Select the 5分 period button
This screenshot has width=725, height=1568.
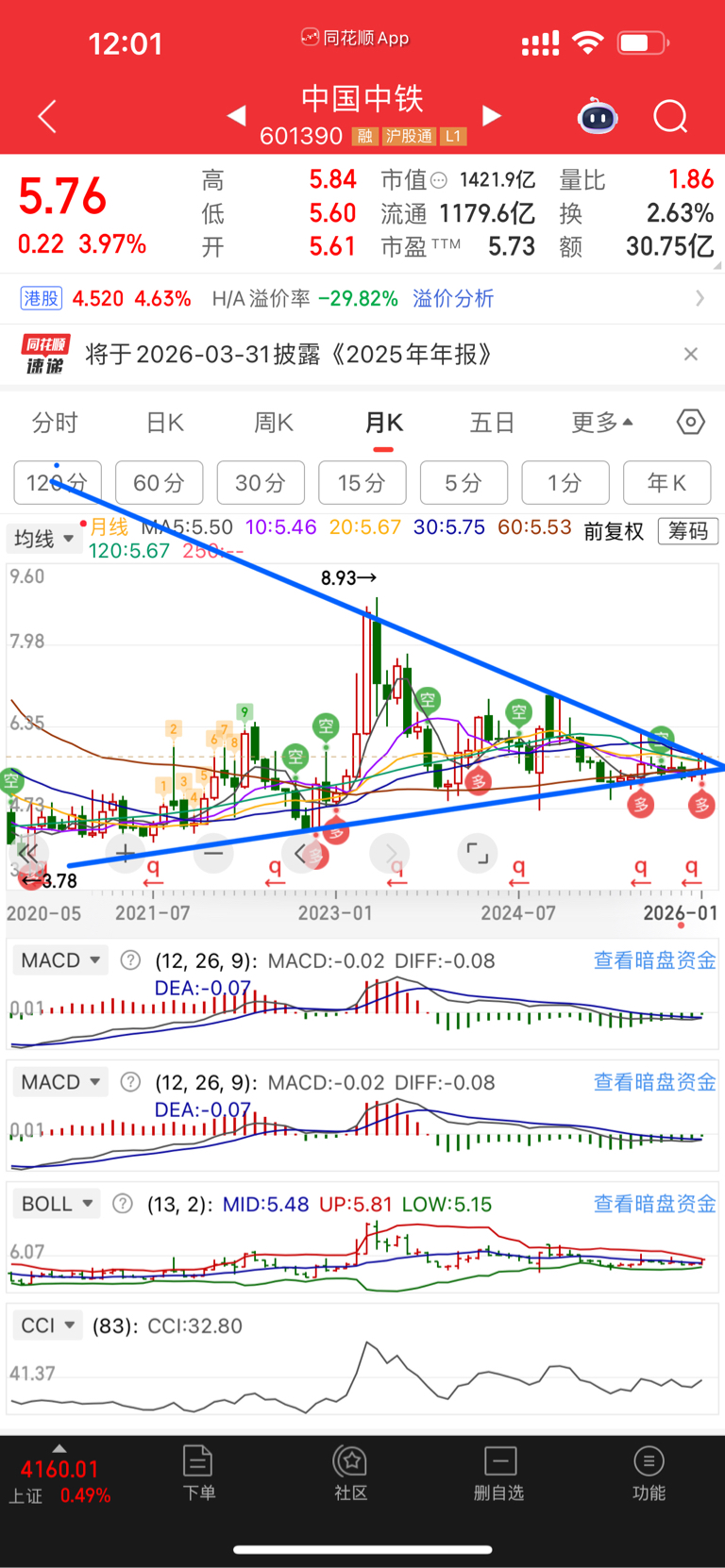[x=464, y=483]
